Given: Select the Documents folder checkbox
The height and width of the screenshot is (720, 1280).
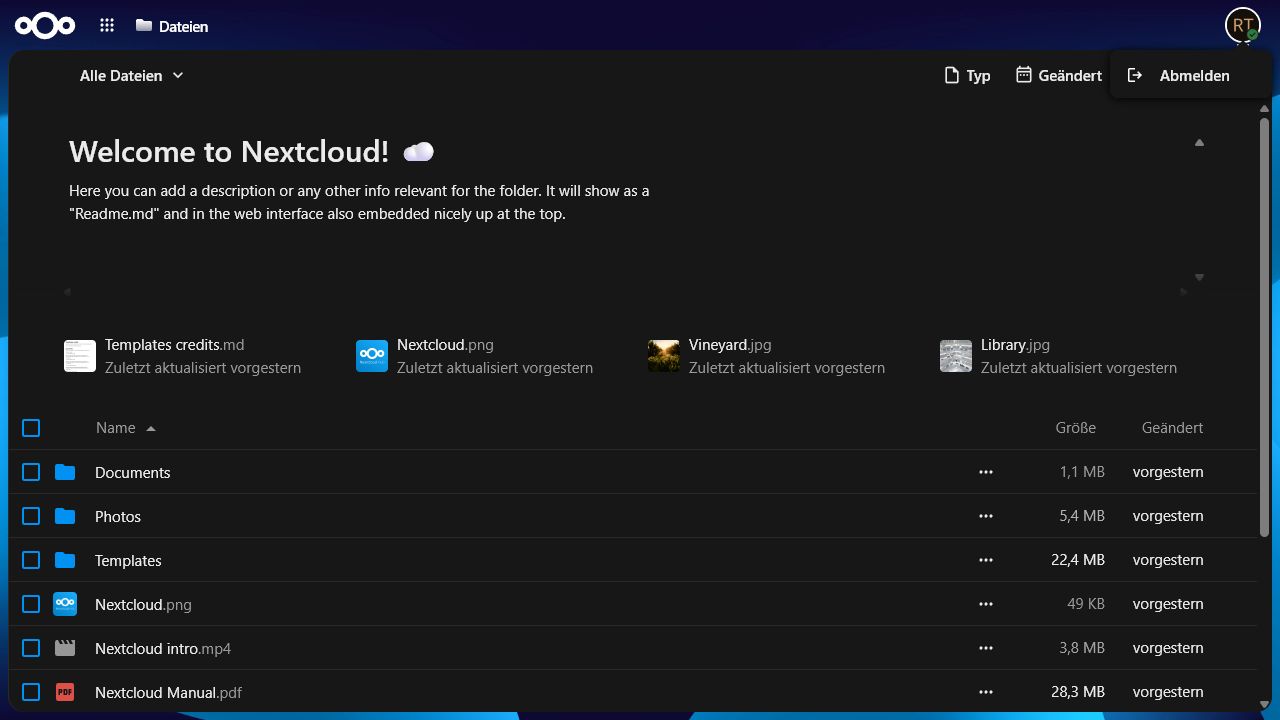Looking at the screenshot, I should point(31,472).
